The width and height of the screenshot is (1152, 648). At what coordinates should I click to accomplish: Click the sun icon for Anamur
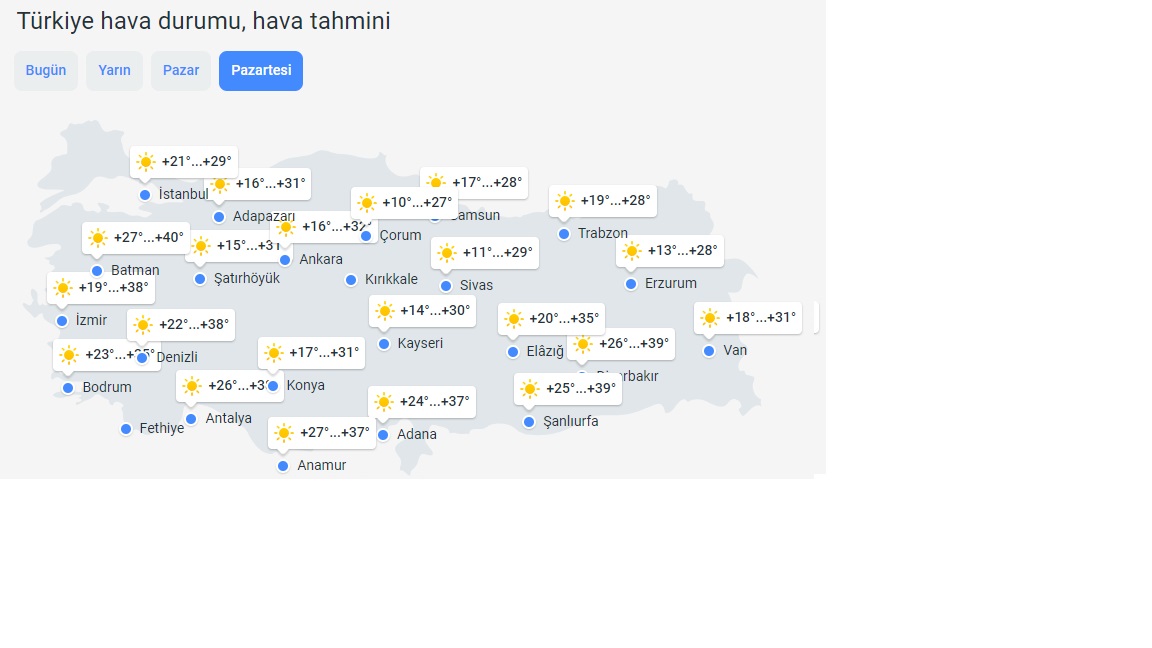click(284, 433)
